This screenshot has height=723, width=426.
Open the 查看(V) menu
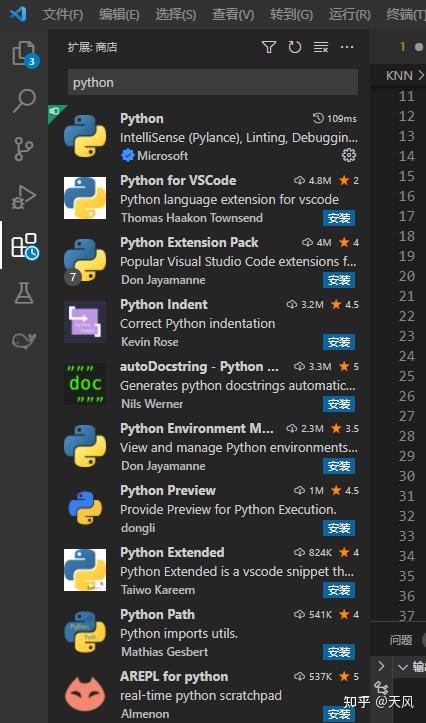[233, 15]
